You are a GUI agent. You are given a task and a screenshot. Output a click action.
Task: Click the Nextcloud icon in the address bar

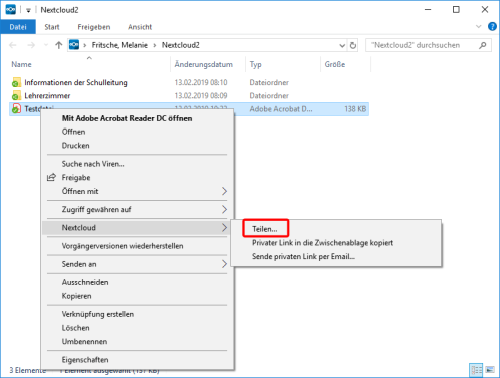[x=74, y=45]
